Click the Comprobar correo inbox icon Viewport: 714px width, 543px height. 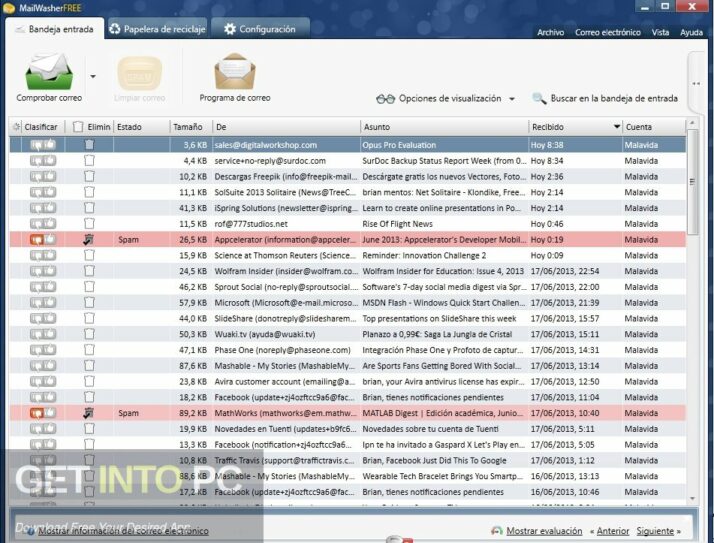pos(49,71)
